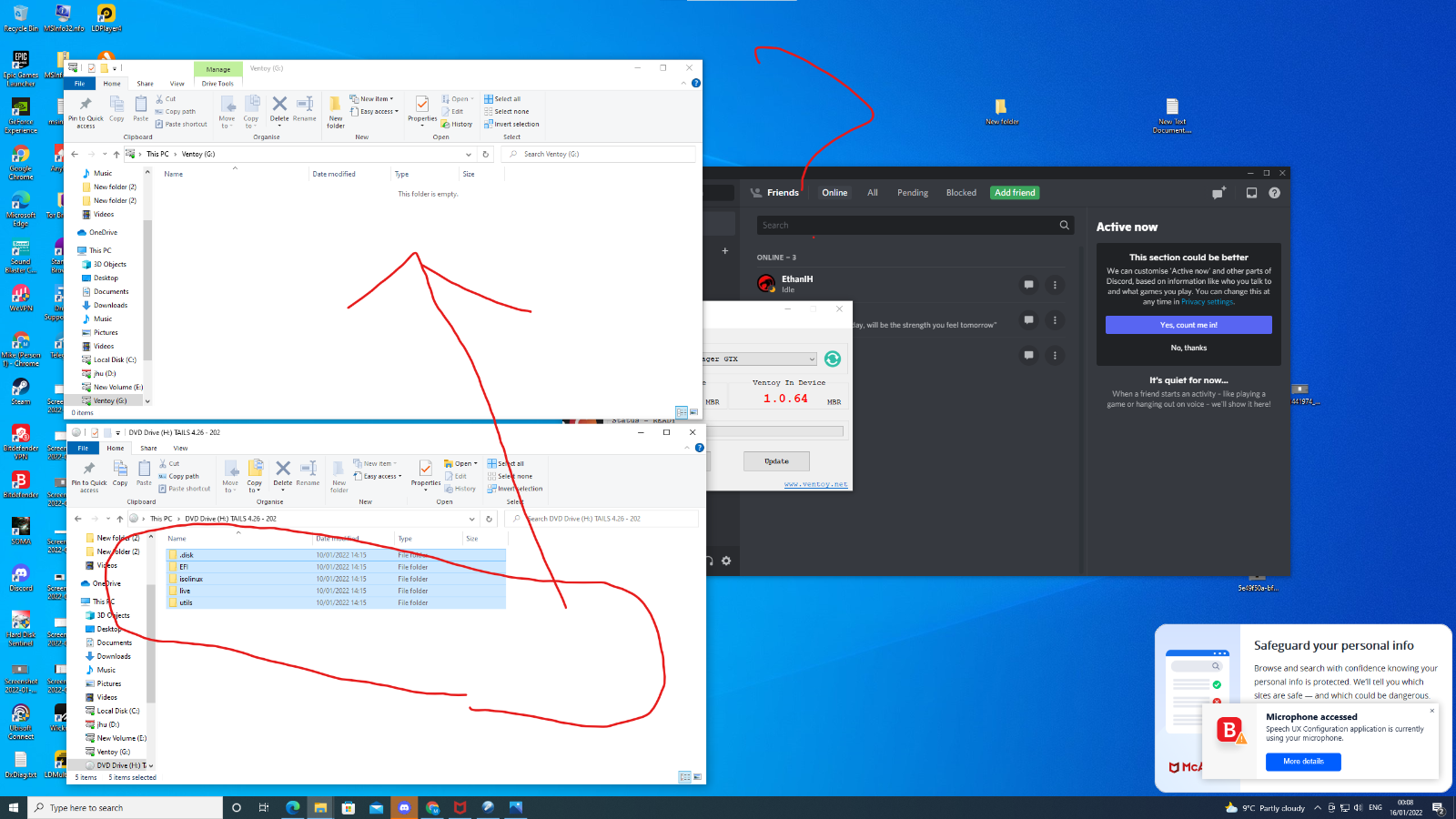Switch to Share tab in Ventoy (G:) window
Screen dimensions: 1456x819
(x=145, y=83)
